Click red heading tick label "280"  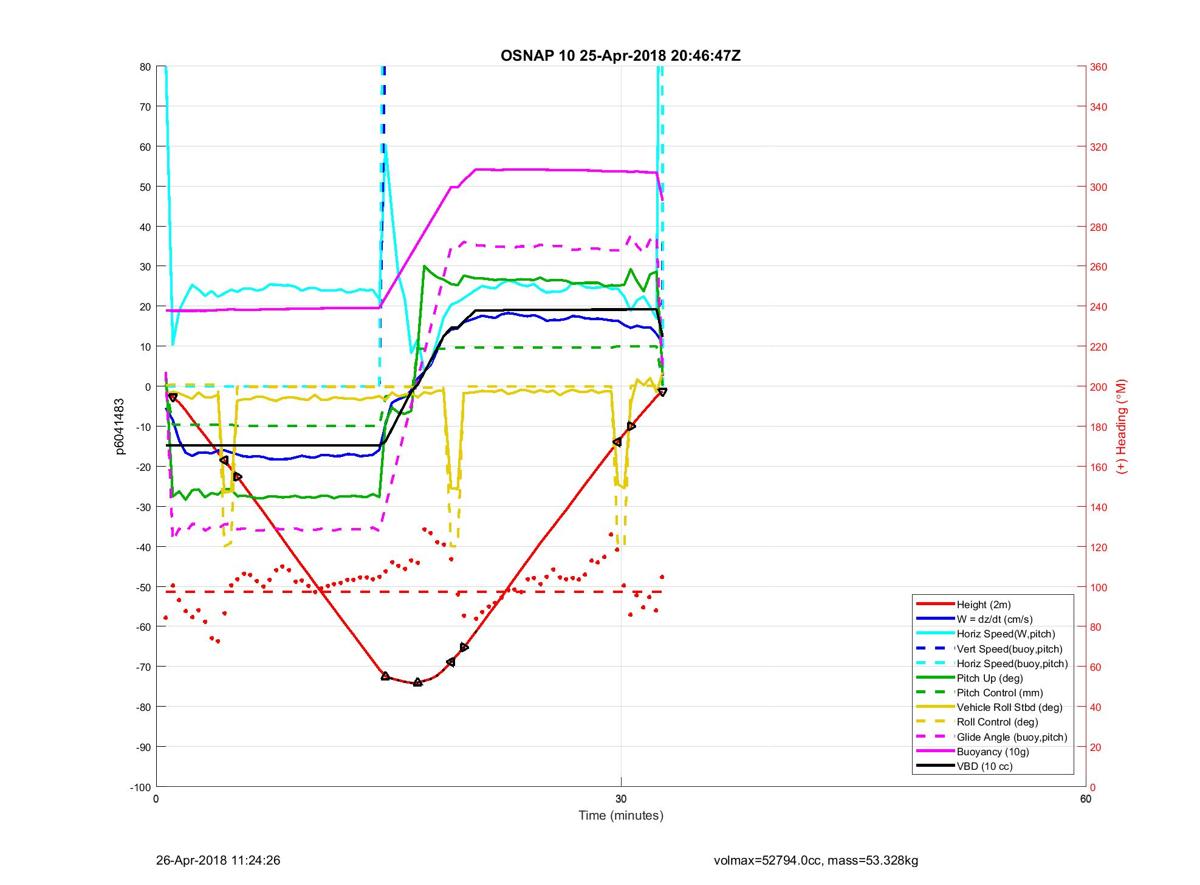point(1100,227)
